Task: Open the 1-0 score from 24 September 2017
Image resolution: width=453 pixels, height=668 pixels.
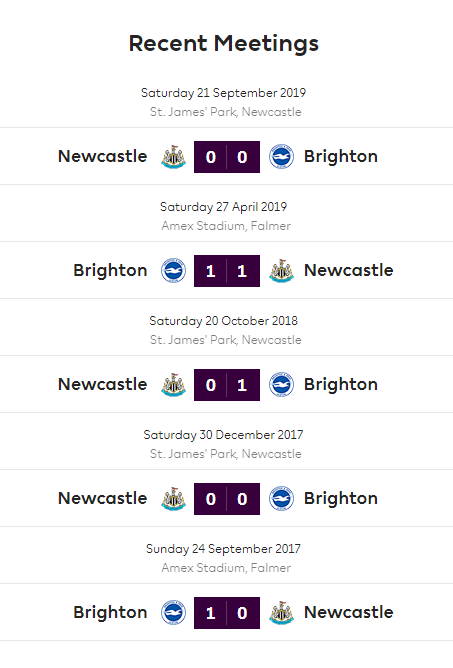Action: click(227, 613)
